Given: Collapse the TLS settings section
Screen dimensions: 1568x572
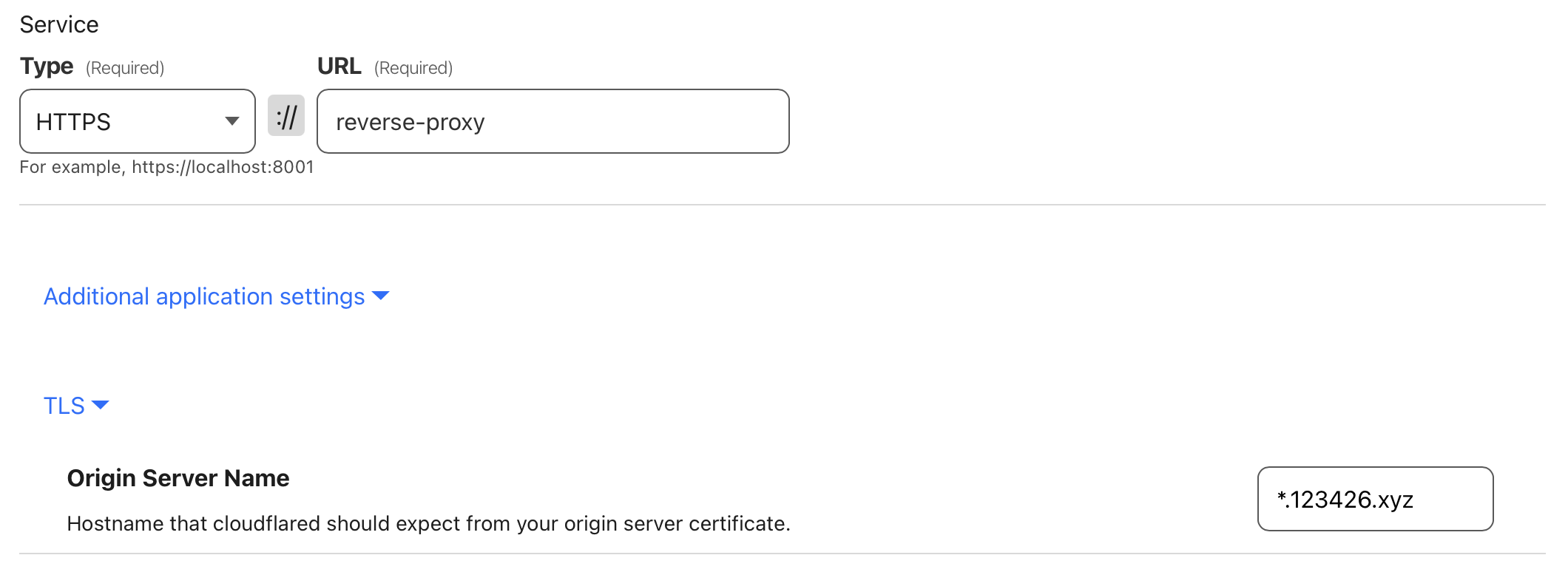Looking at the screenshot, I should click(x=76, y=406).
